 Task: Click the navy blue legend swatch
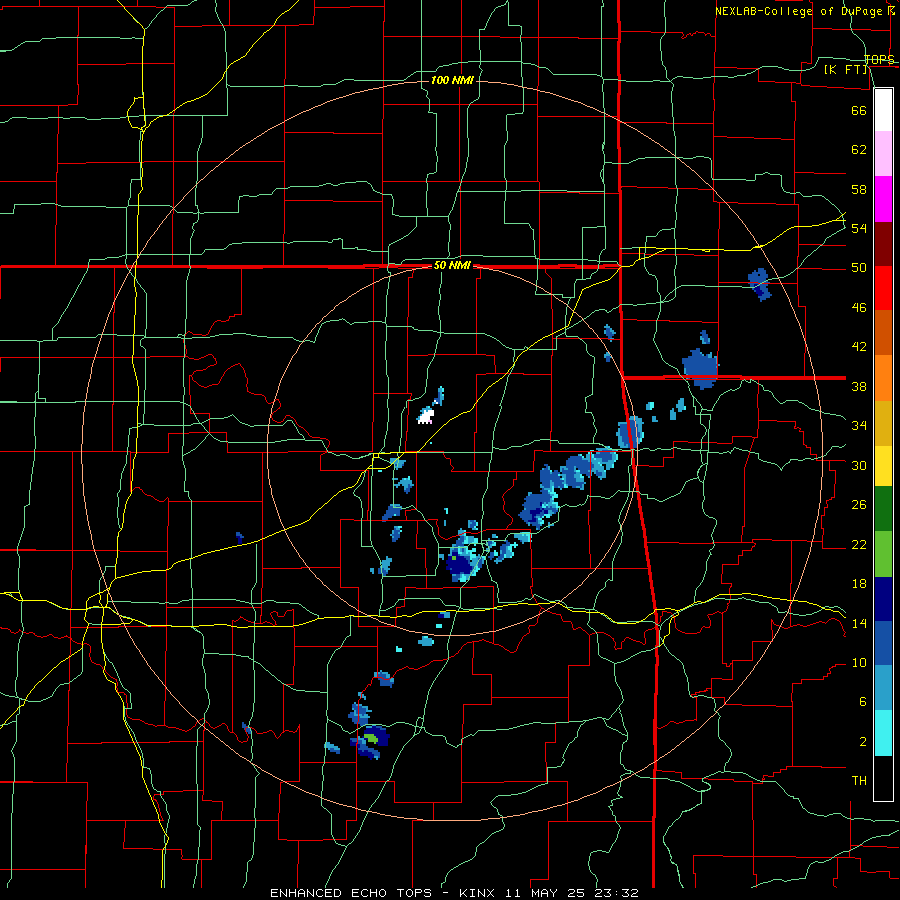883,599
